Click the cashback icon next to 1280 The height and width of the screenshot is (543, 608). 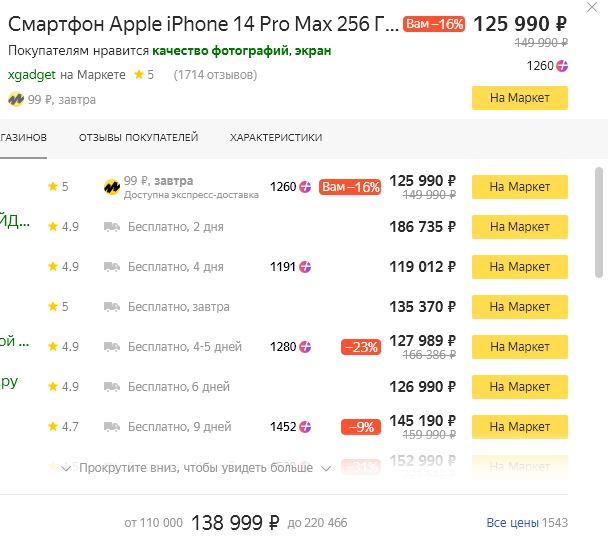305,347
